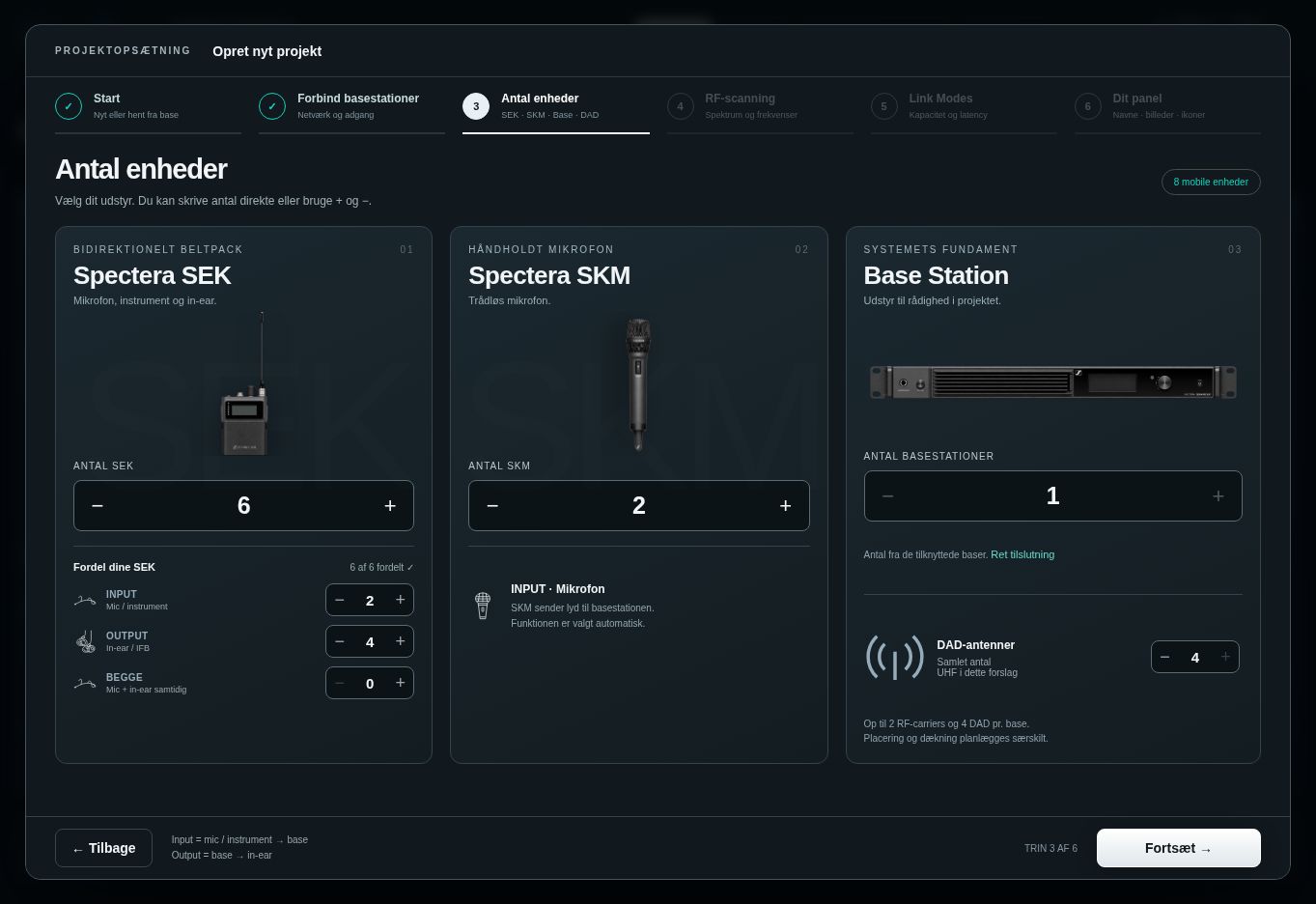Click the OUTPUT in-ear icon
This screenshot has width=1316, height=904.
[85, 641]
